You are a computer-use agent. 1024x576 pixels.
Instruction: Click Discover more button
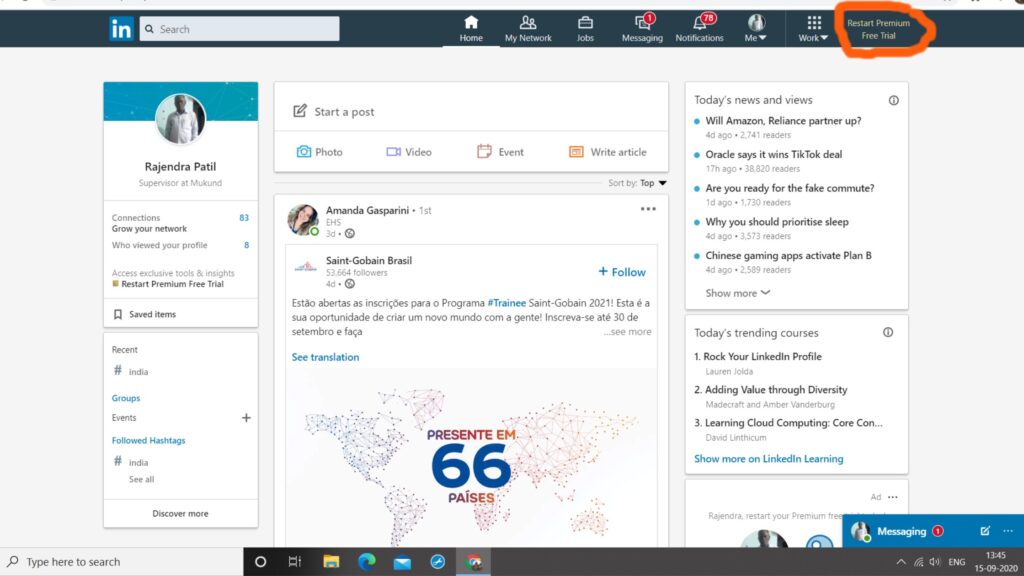click(180, 513)
